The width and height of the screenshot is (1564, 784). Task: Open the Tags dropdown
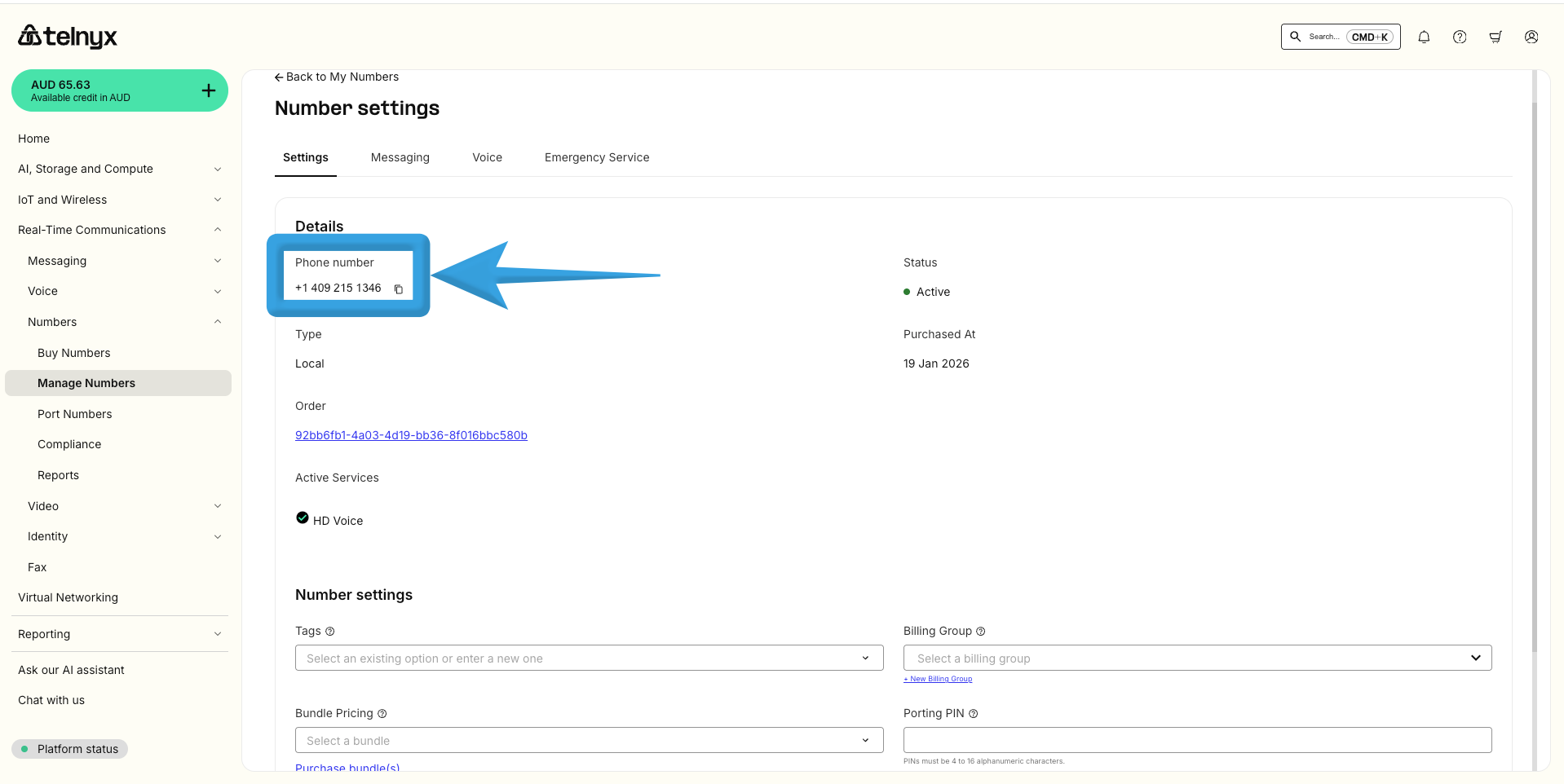tap(589, 658)
